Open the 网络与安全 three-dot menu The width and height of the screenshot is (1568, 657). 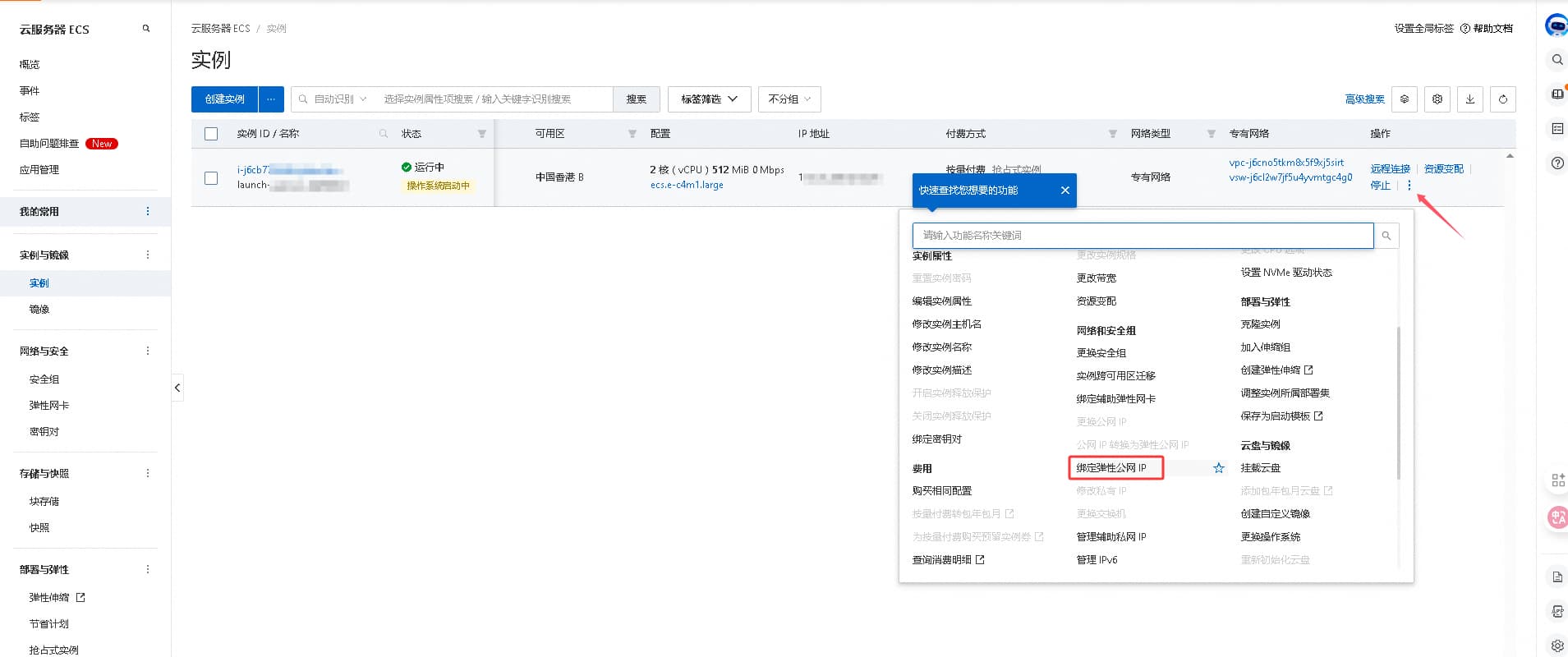148,351
